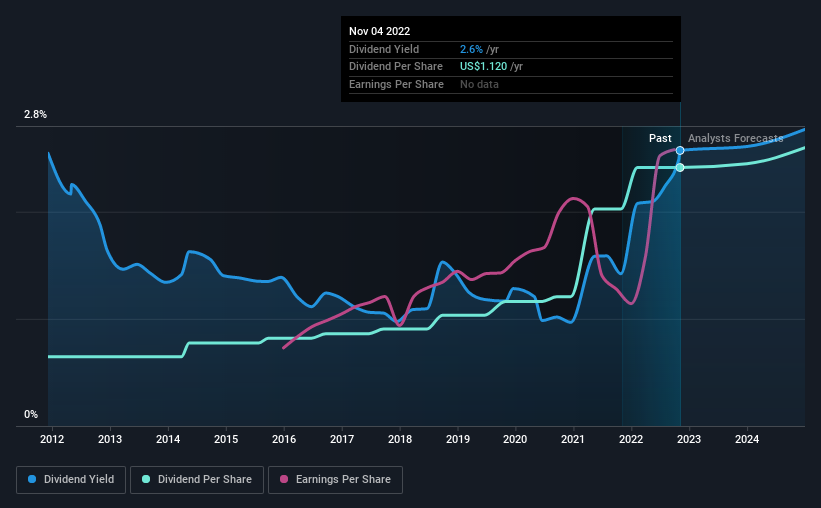
Task: Click the Nov 04 2022 tooltip date
Action: point(380,31)
